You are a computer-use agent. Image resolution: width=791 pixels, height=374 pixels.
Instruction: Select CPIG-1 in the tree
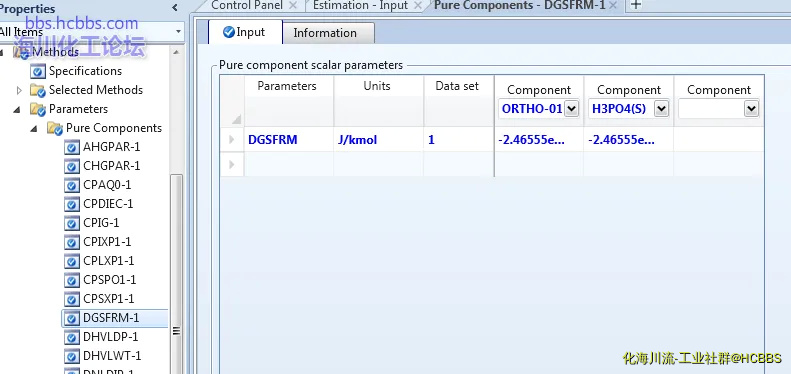(101, 223)
